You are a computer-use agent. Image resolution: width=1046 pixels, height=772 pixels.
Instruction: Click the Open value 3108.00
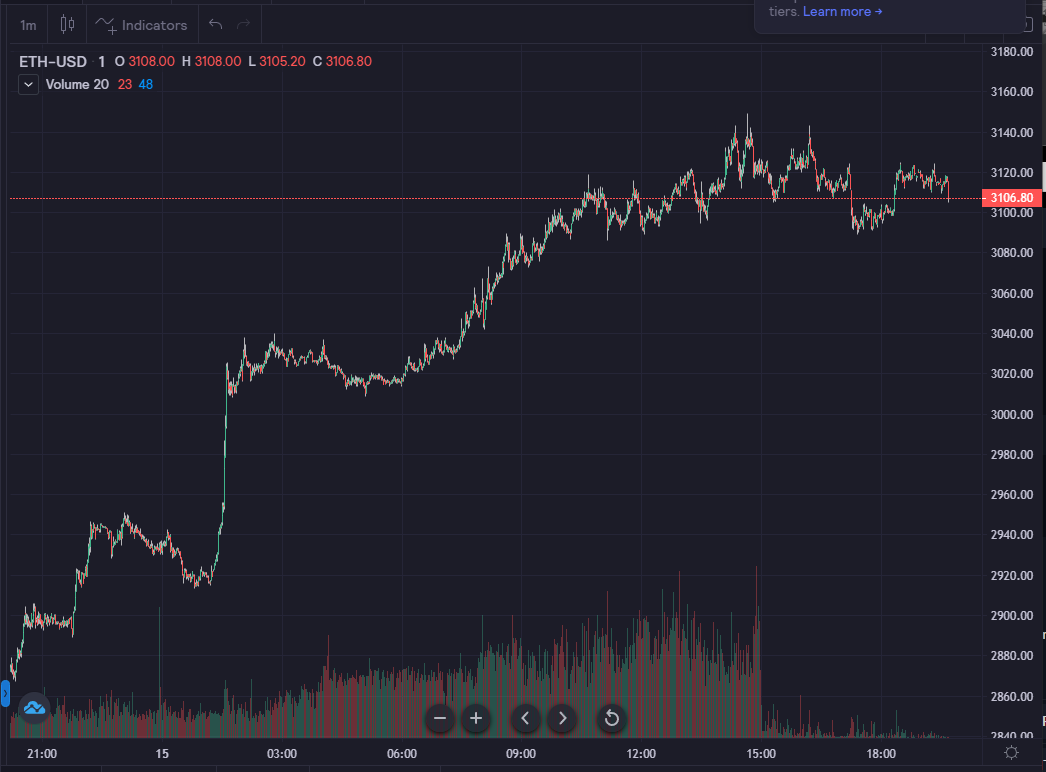tap(151, 61)
